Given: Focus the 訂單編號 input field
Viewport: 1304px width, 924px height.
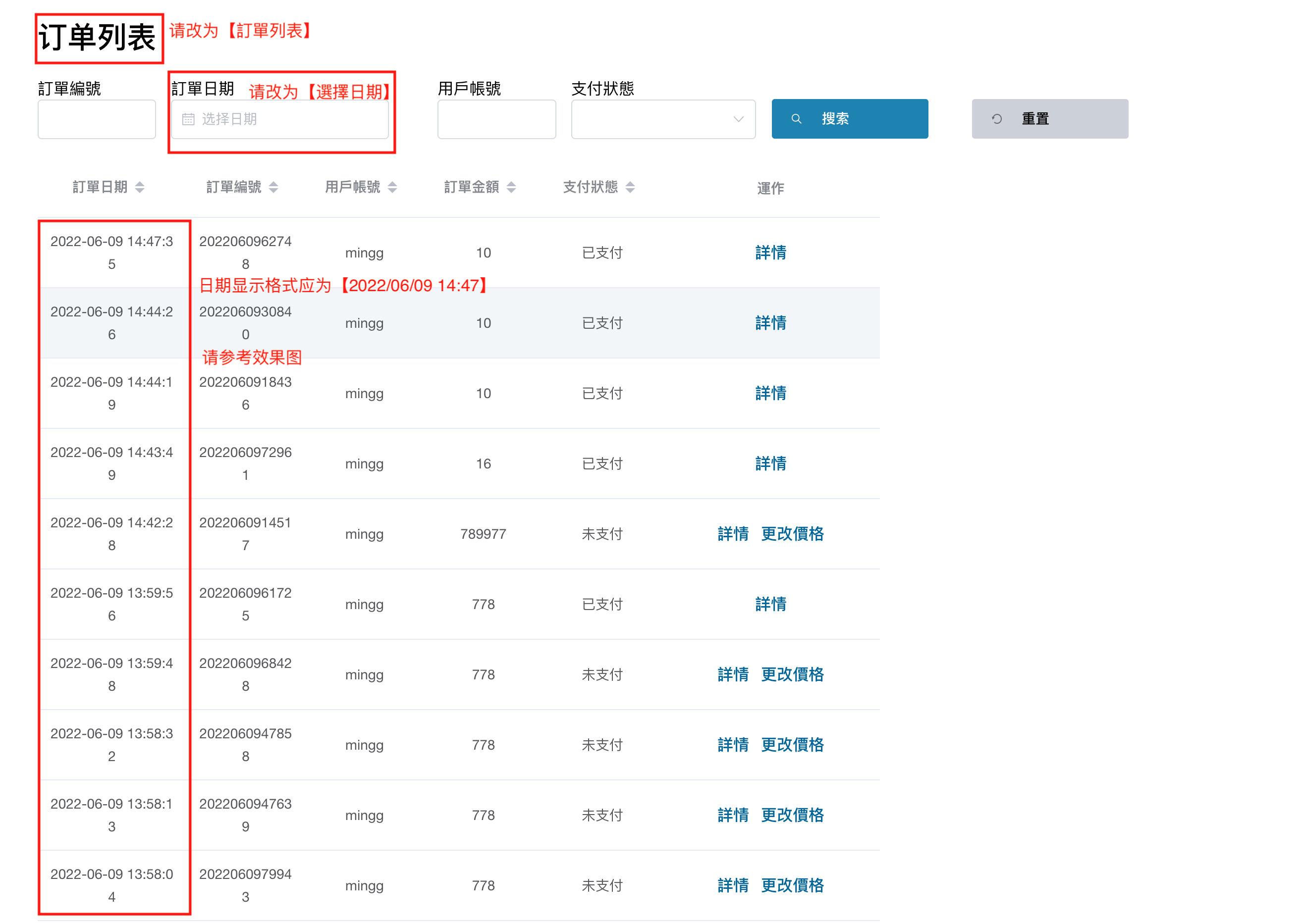Looking at the screenshot, I should point(97,119).
